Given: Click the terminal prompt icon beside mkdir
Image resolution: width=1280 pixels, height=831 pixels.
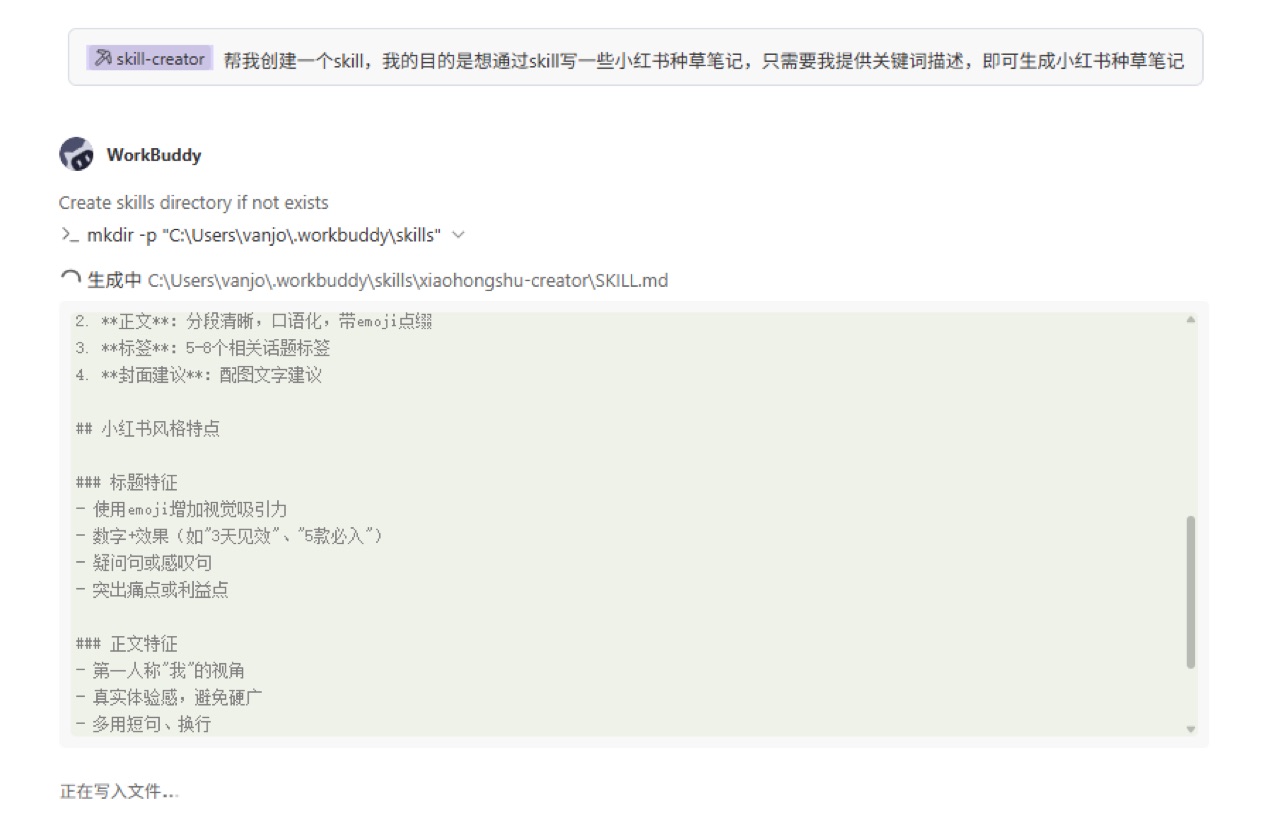Looking at the screenshot, I should point(69,235).
